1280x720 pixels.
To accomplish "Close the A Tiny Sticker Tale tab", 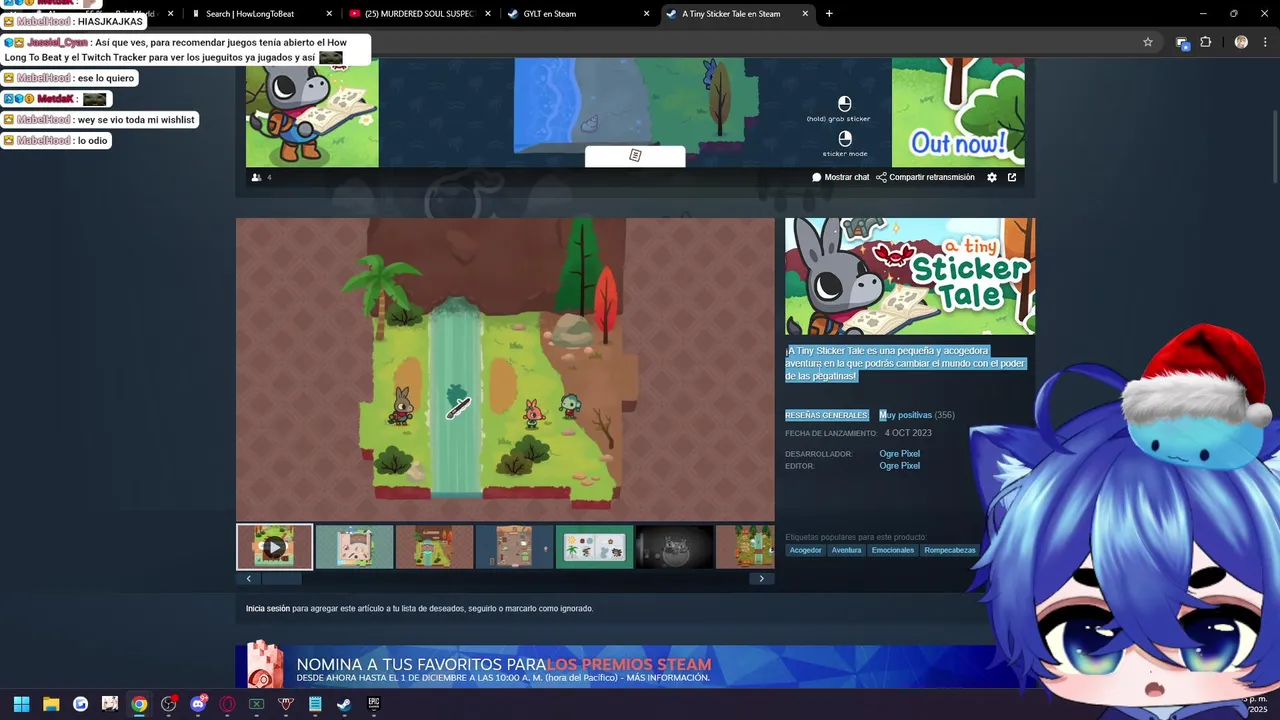I will pos(805,14).
